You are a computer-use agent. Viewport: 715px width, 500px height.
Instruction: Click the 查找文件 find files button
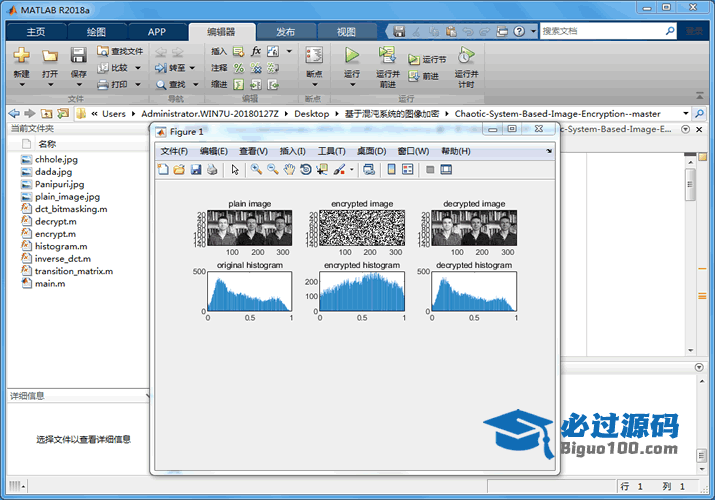[120, 51]
